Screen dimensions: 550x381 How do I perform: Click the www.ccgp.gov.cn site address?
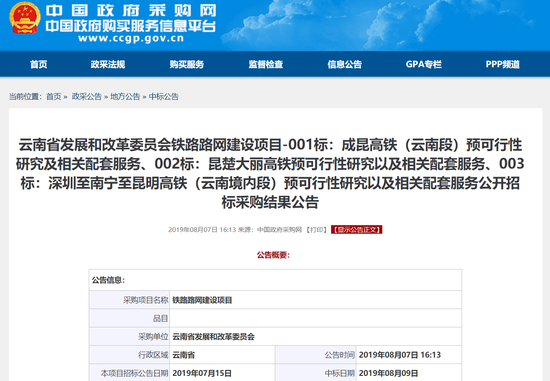tap(131, 38)
